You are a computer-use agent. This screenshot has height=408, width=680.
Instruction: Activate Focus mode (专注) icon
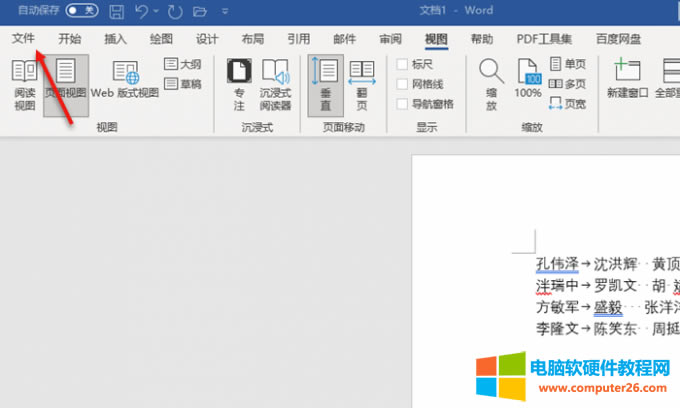pos(238,83)
